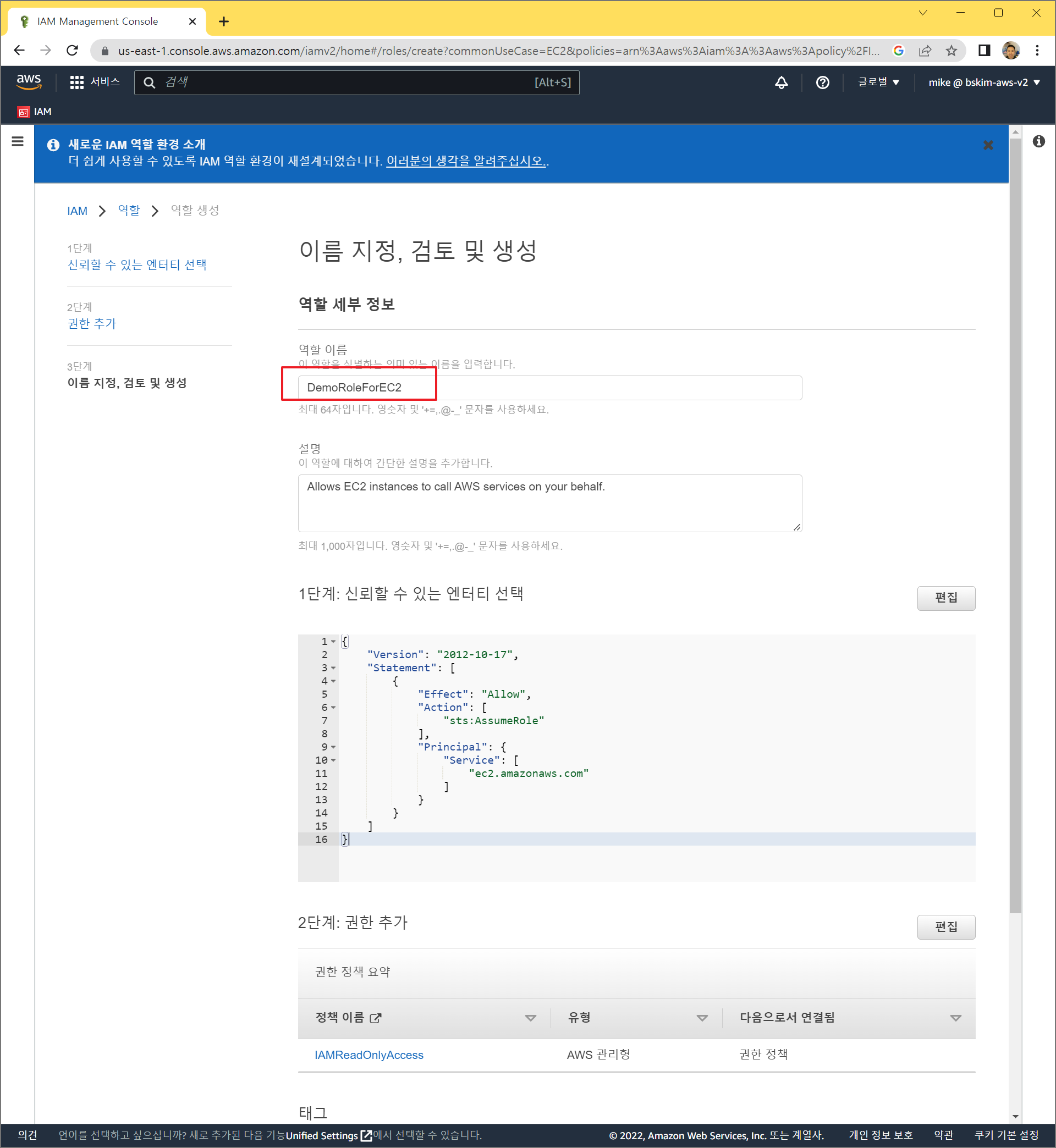This screenshot has height=1148, width=1056.
Task: Focus the 설명 description textarea
Action: [x=549, y=503]
